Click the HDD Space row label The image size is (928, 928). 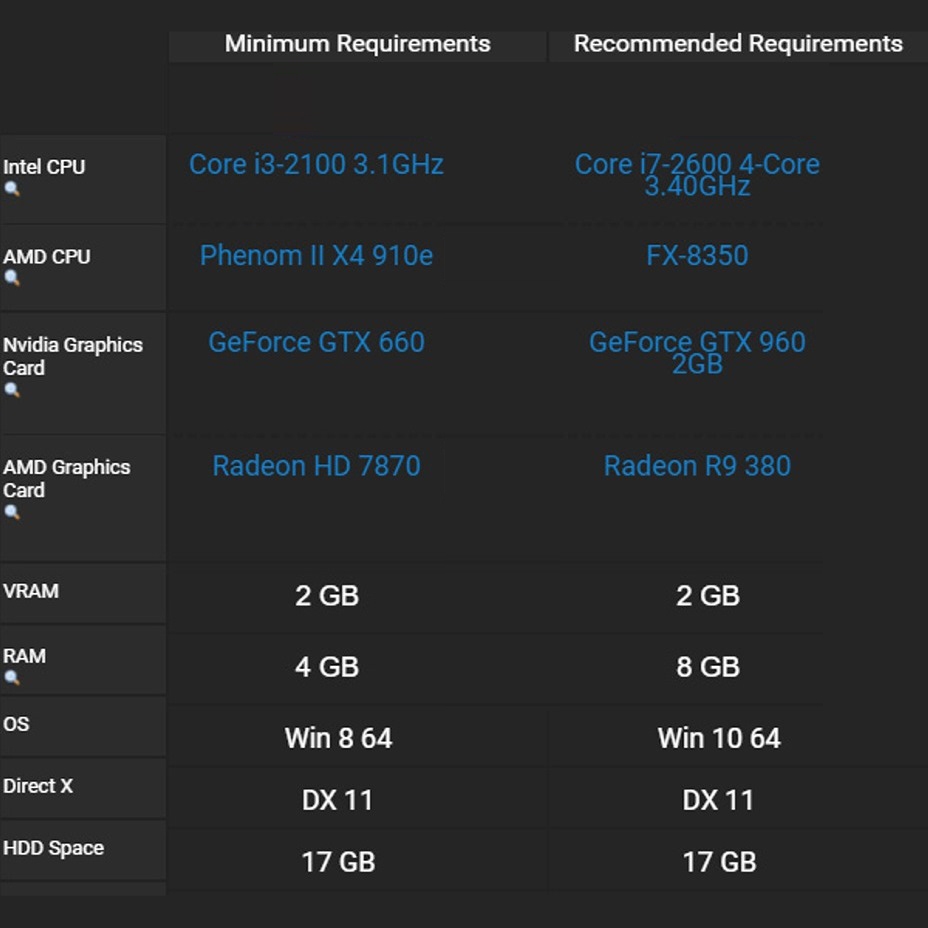click(x=54, y=848)
